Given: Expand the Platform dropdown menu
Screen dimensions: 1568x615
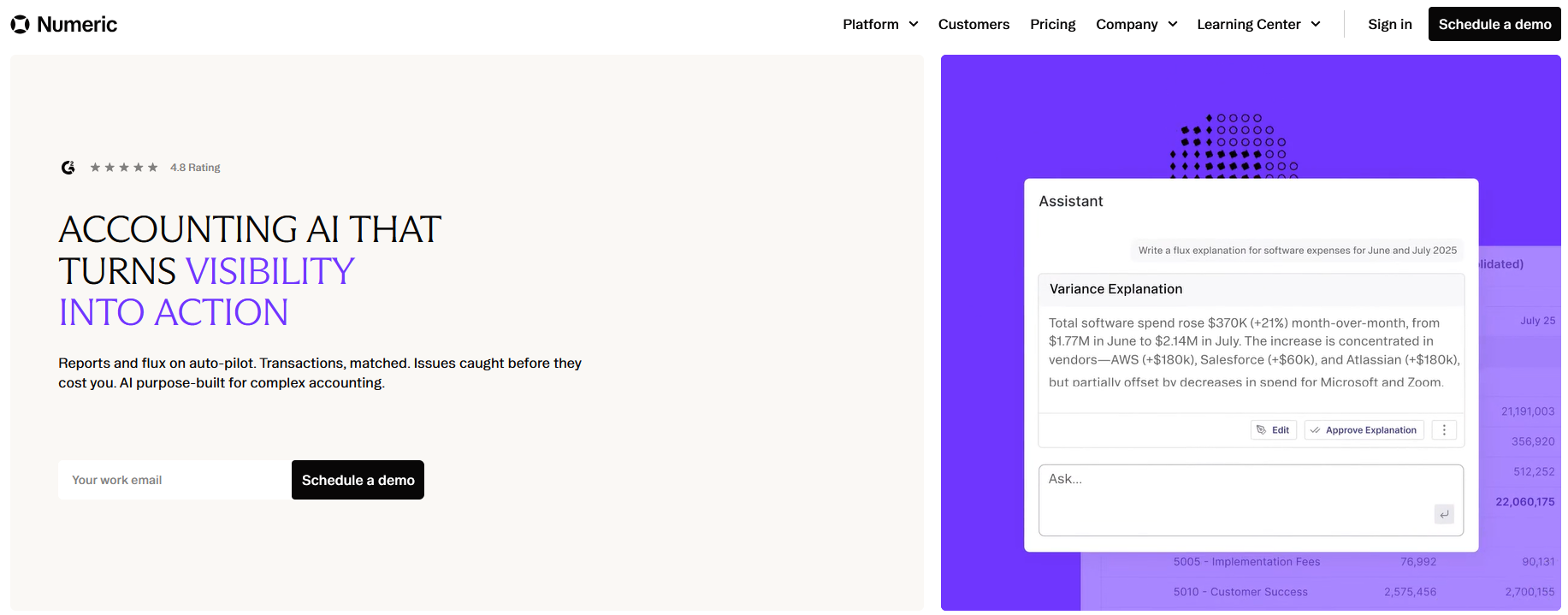Looking at the screenshot, I should 880,25.
